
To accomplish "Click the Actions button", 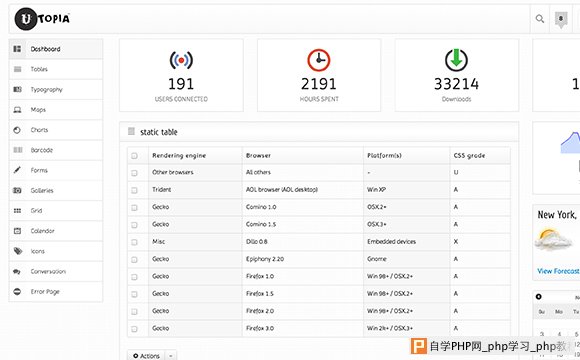I will (x=146, y=356).
